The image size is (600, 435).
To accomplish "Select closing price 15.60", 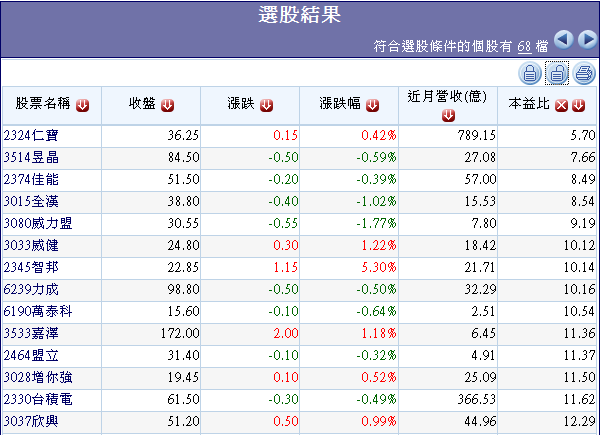I will tap(183, 311).
